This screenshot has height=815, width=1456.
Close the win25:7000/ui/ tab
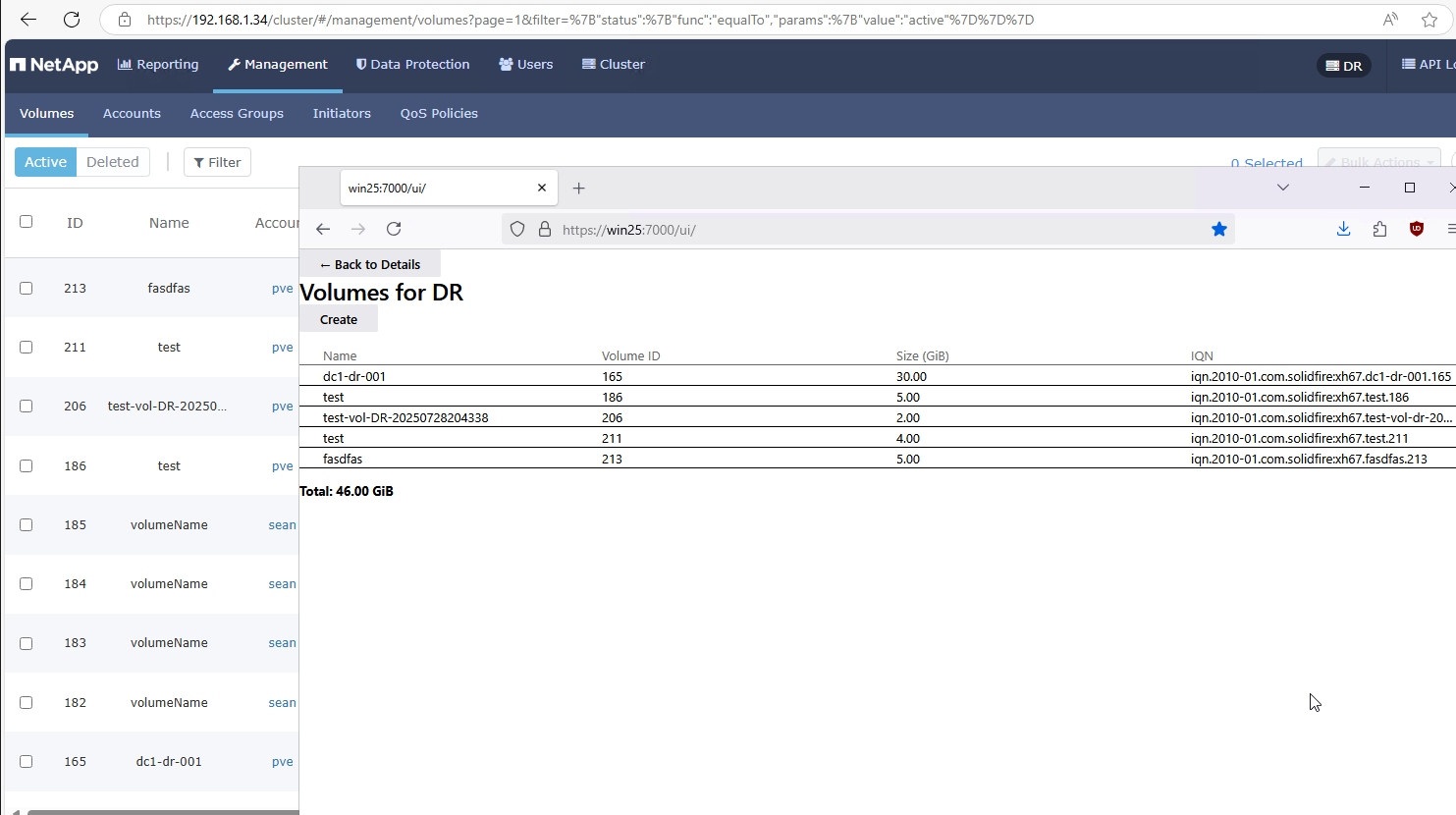pyautogui.click(x=542, y=188)
